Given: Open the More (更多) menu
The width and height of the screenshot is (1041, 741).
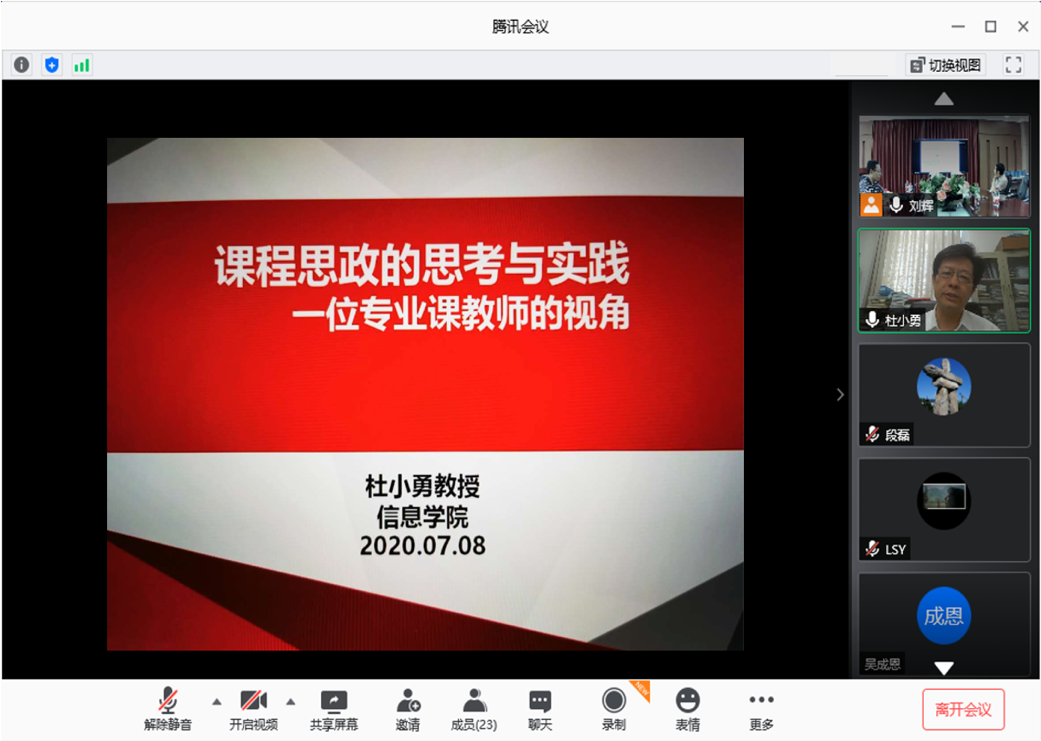Looking at the screenshot, I should [761, 709].
